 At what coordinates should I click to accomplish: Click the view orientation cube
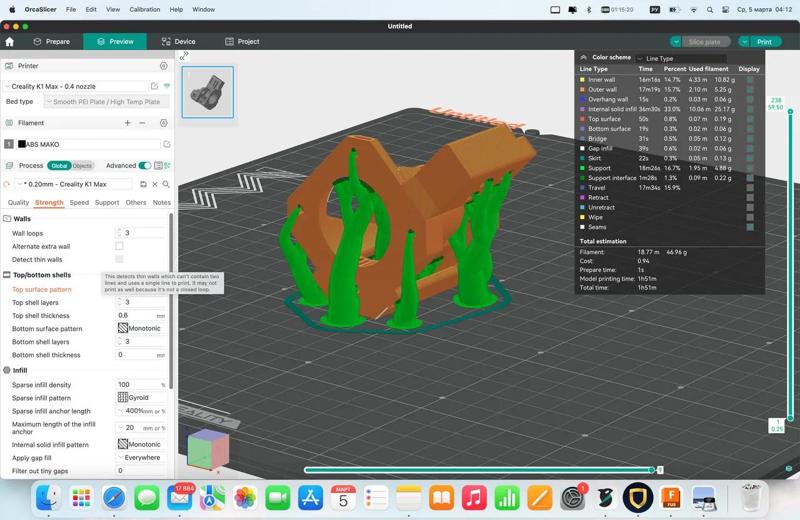tap(207, 449)
